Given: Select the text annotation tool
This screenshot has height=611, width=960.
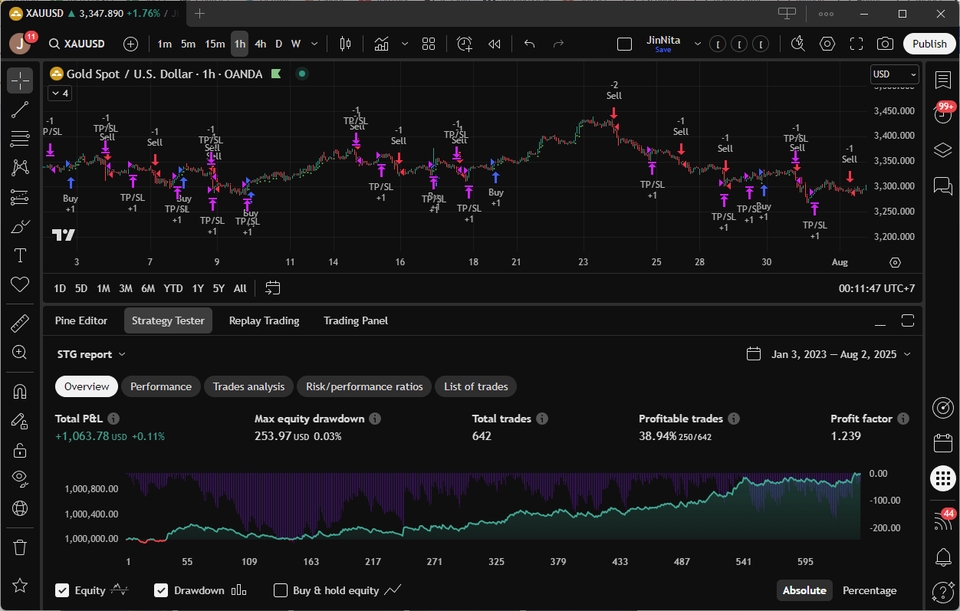Looking at the screenshot, I should click(20, 256).
